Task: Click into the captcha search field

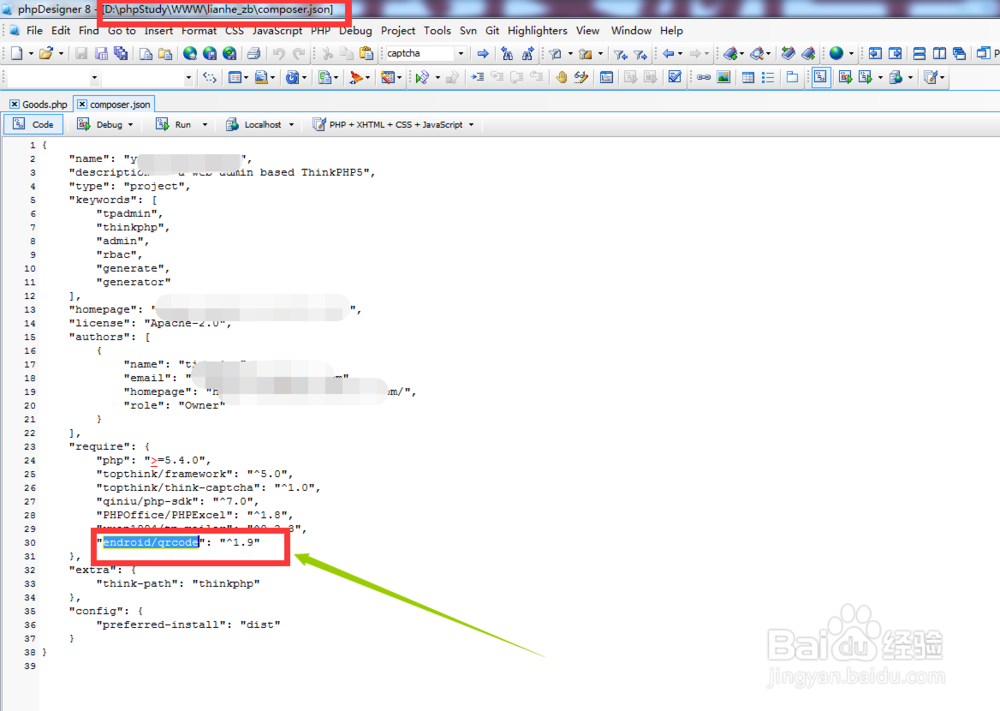Action: point(420,54)
